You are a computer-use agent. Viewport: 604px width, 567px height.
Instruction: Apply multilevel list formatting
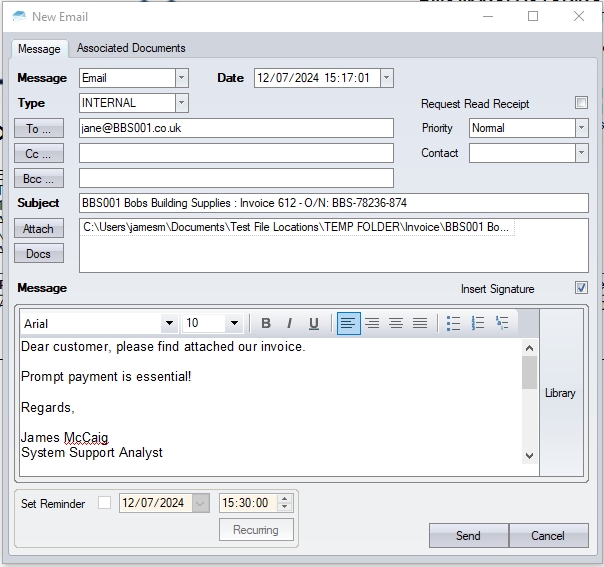pyautogui.click(x=502, y=323)
